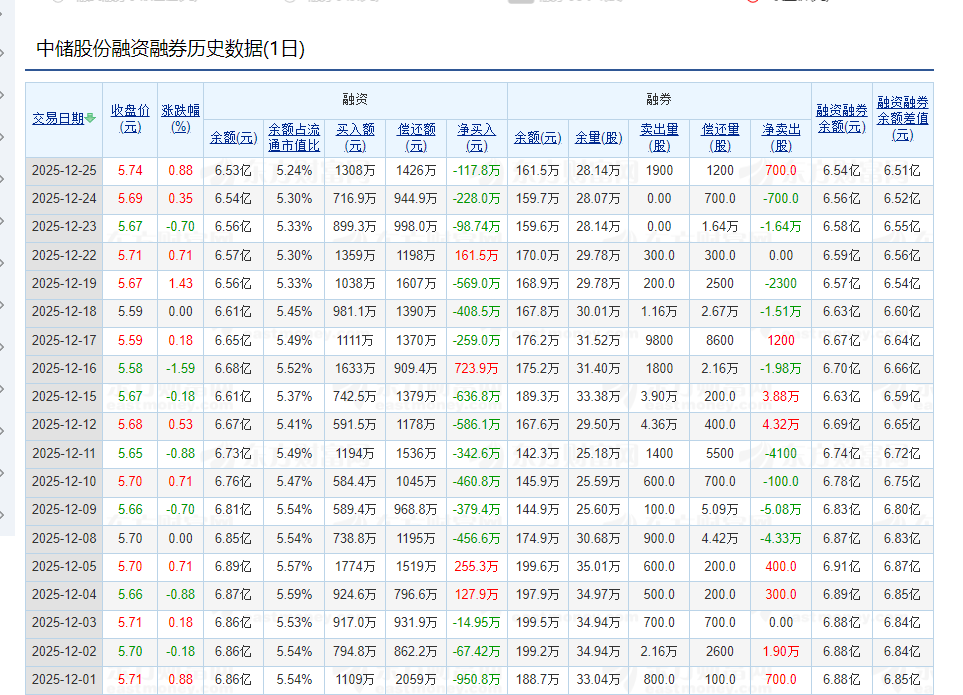
Task: Click the 融资 group header cell
Action: (355, 99)
